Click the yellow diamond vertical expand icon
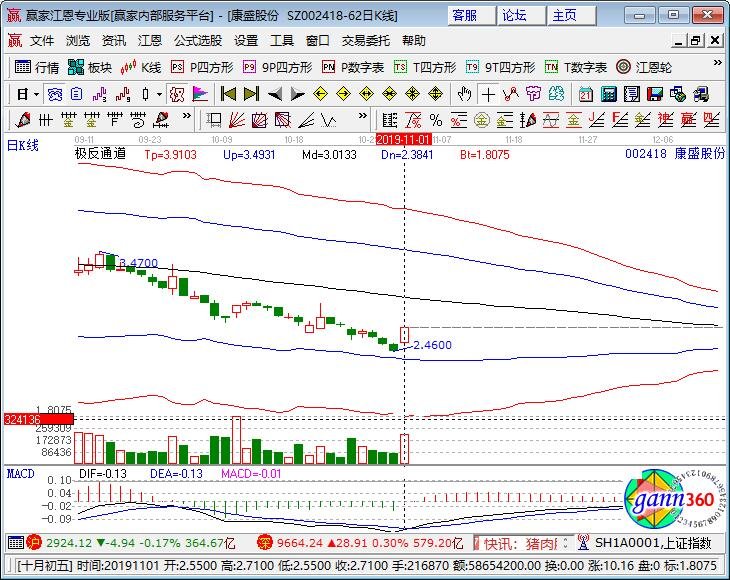The image size is (730, 580). (435, 94)
